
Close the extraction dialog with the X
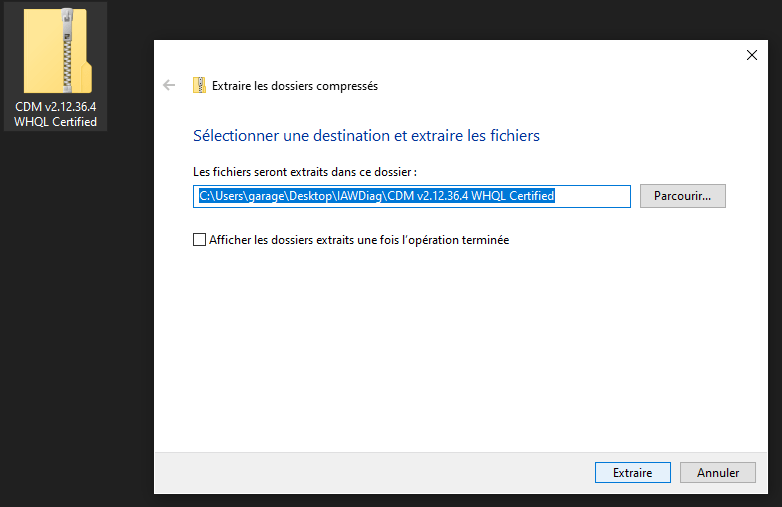pos(752,55)
